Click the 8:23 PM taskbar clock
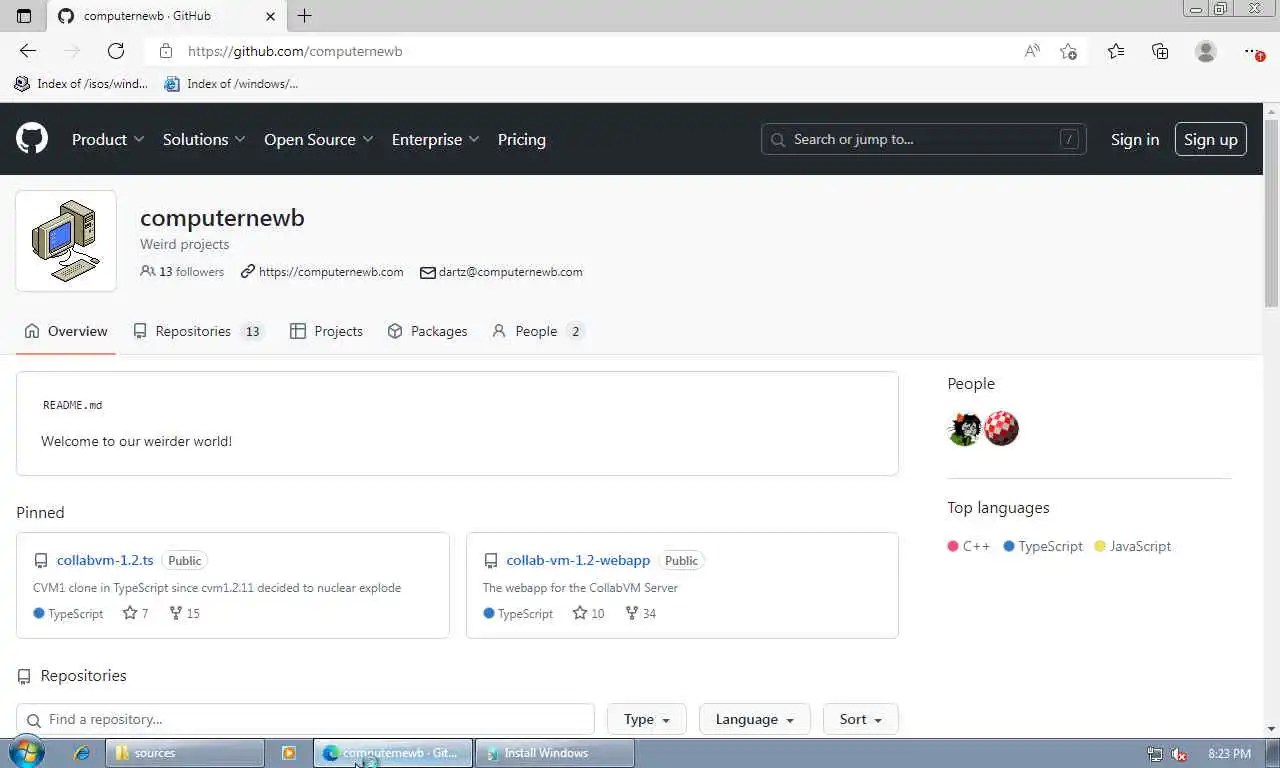 point(1229,754)
